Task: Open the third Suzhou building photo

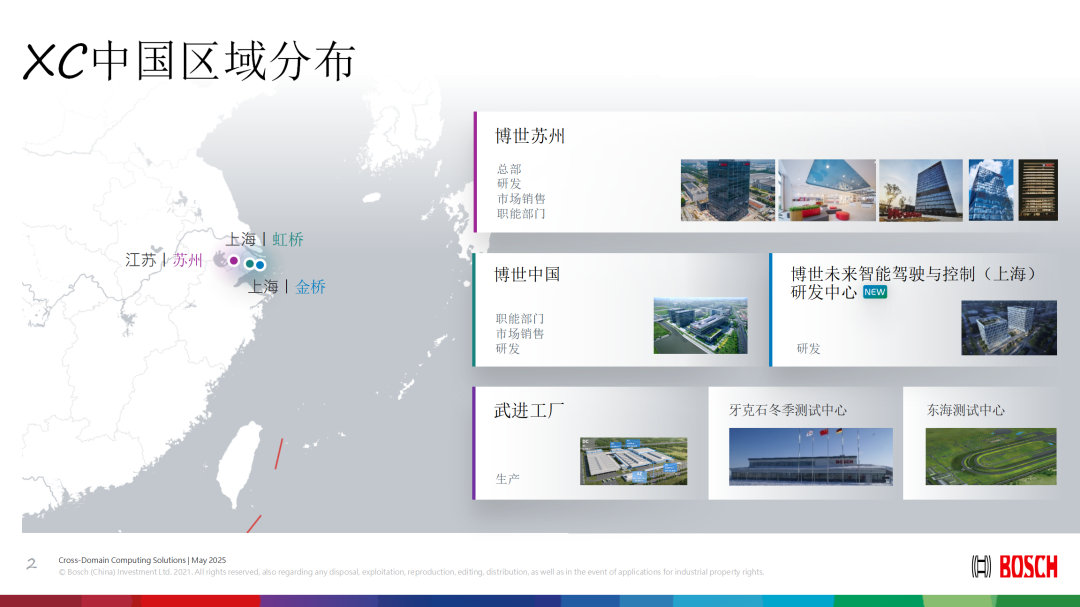Action: (921, 190)
